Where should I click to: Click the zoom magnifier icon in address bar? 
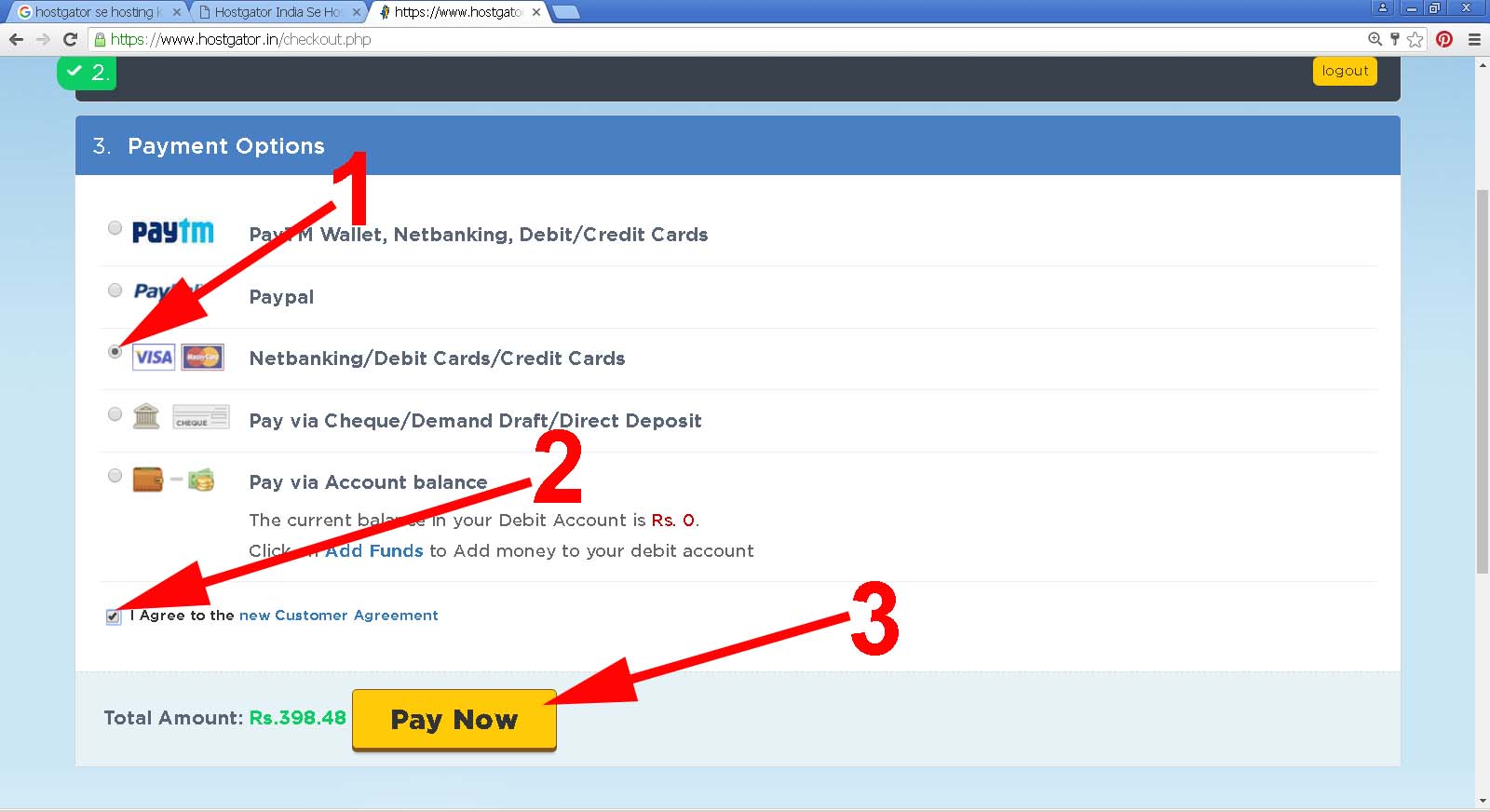[x=1375, y=39]
